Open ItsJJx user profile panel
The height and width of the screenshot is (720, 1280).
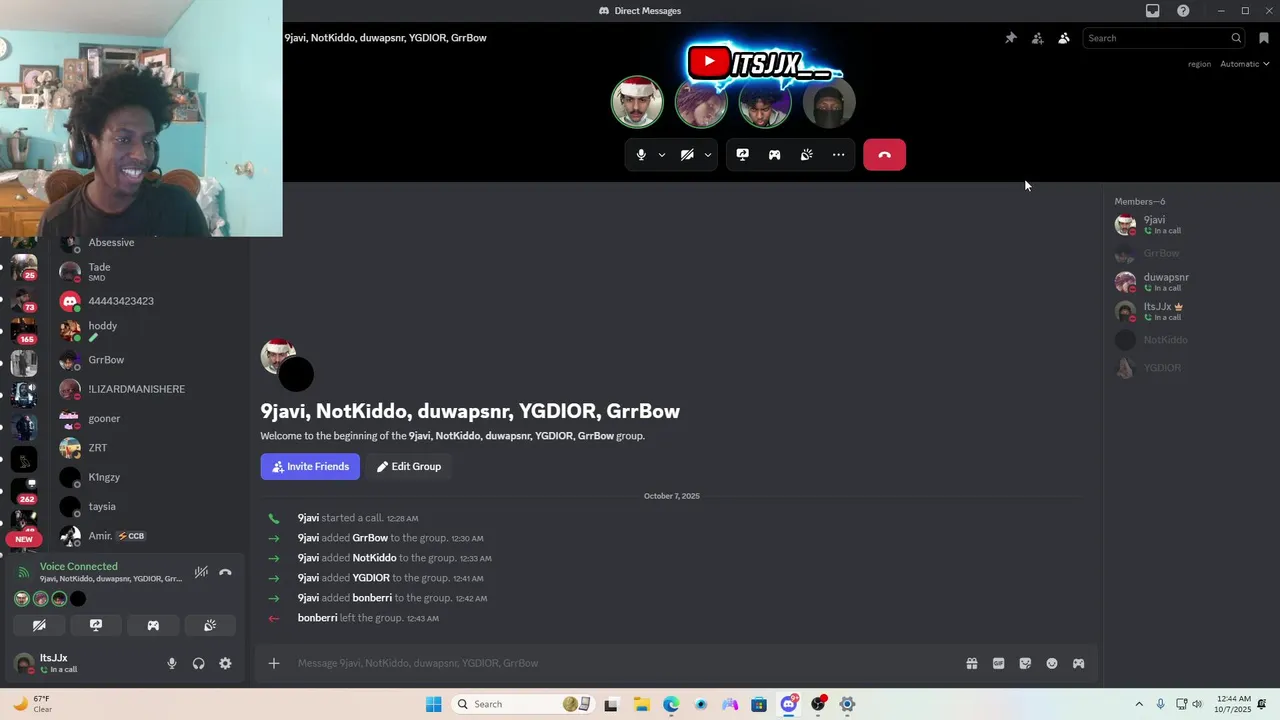point(80,663)
